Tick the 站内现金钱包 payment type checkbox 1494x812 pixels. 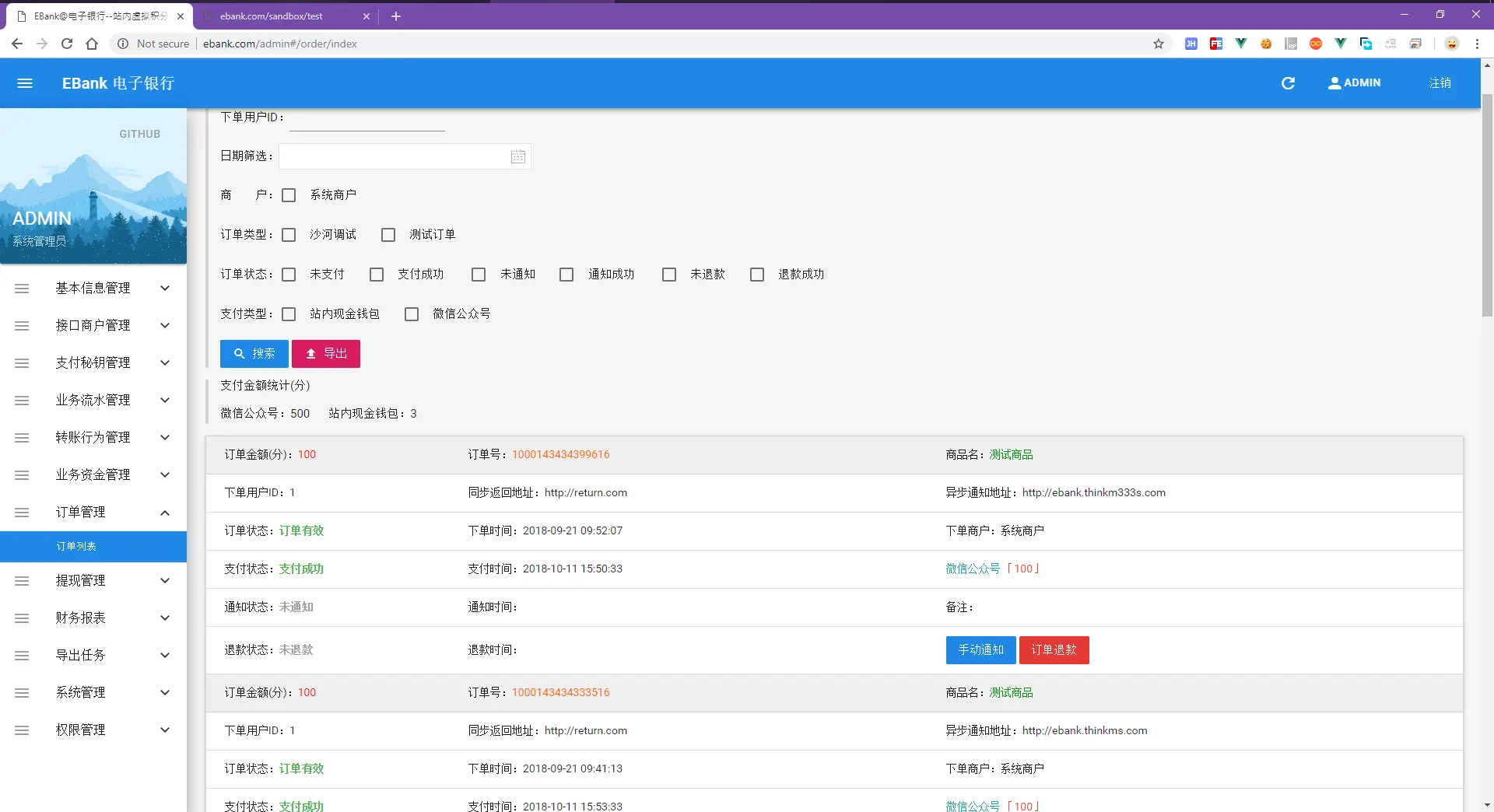pos(289,314)
